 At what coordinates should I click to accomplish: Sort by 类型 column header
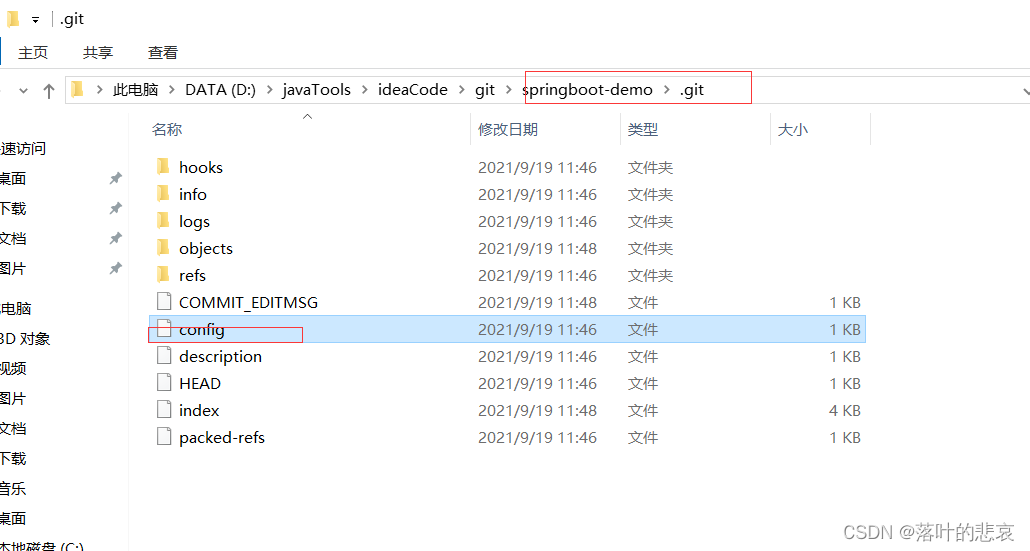tap(642, 129)
